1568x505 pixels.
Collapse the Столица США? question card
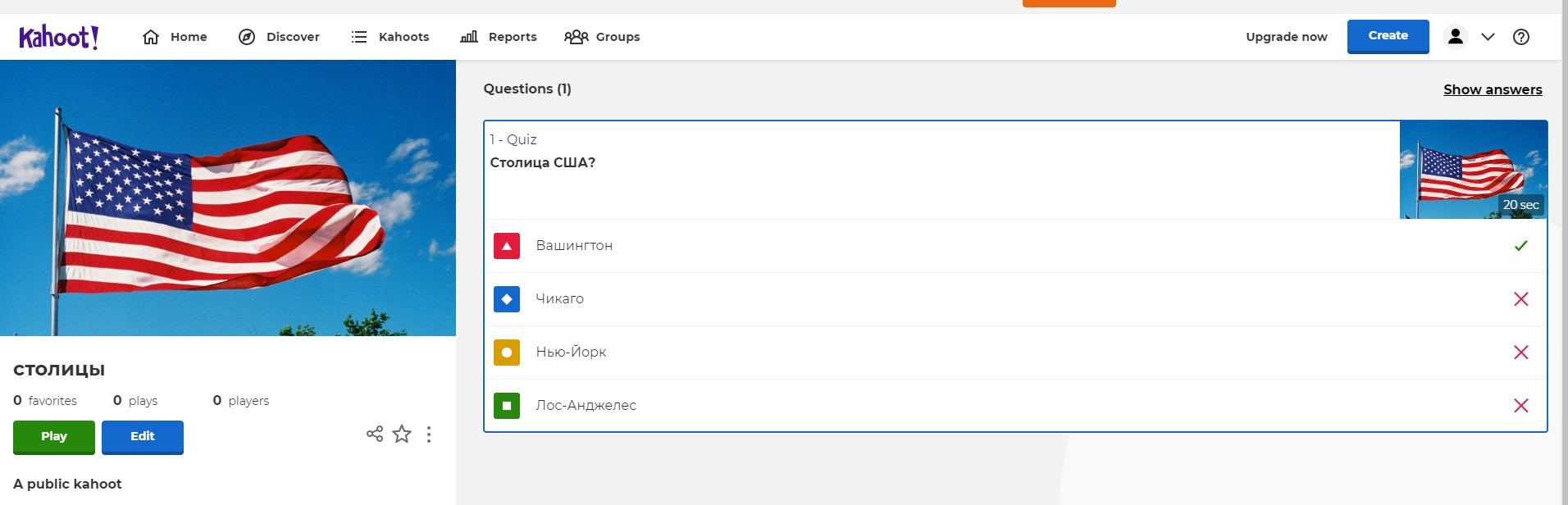pyautogui.click(x=941, y=171)
